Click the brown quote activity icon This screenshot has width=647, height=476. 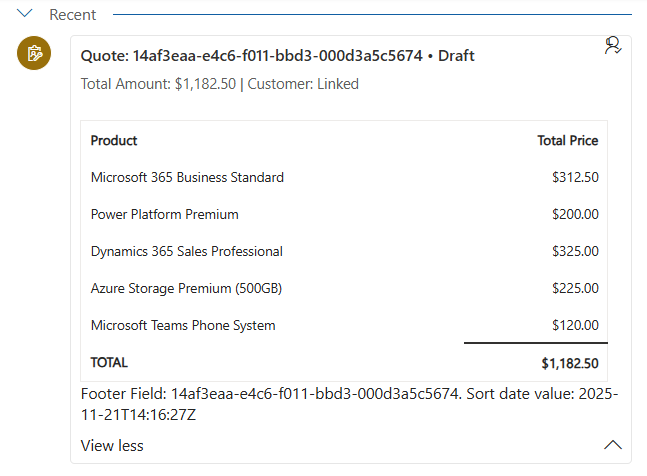(x=34, y=54)
